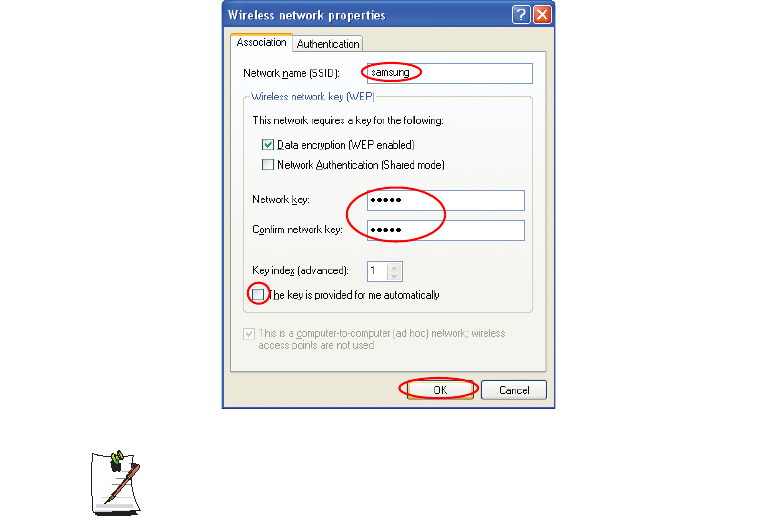
Task: Check 'The key is provided for me automatically'
Action: [258, 295]
